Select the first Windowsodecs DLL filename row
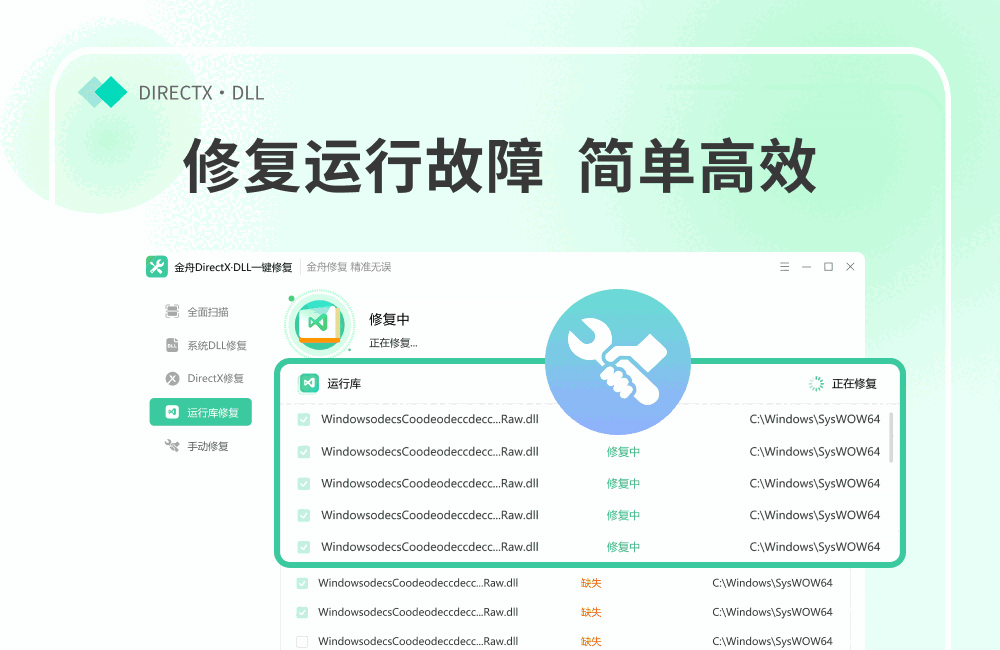Image resolution: width=1000 pixels, height=650 pixels. (x=430, y=419)
